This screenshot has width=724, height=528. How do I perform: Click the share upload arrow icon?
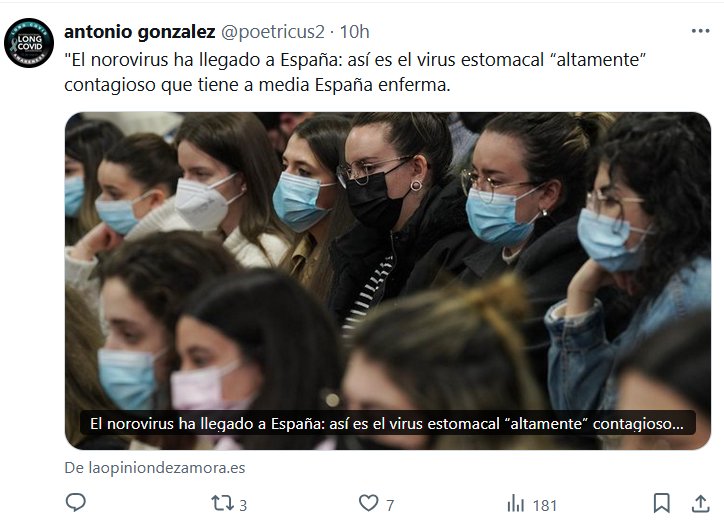[700, 503]
